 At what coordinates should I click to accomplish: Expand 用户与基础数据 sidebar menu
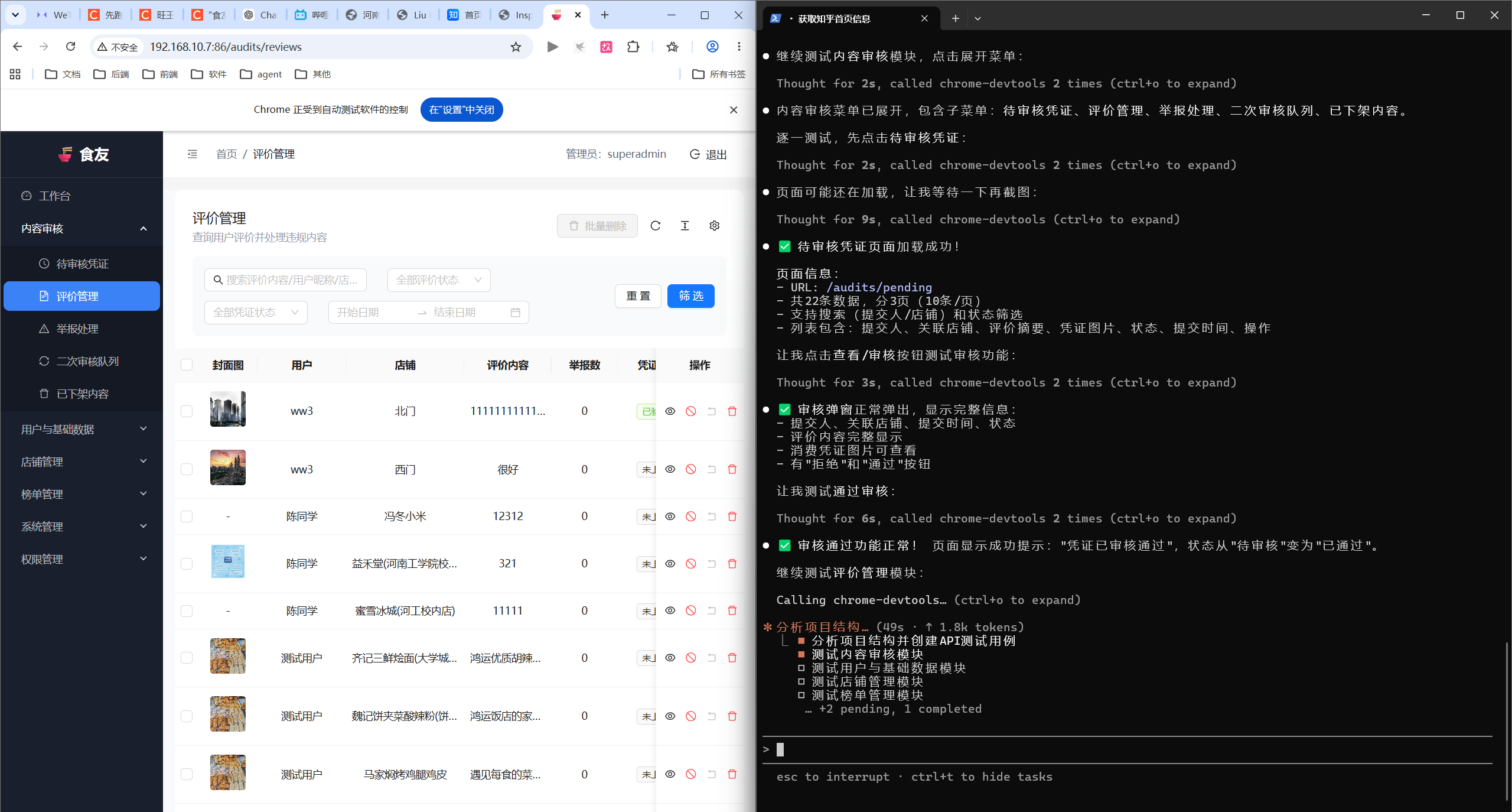click(x=82, y=430)
